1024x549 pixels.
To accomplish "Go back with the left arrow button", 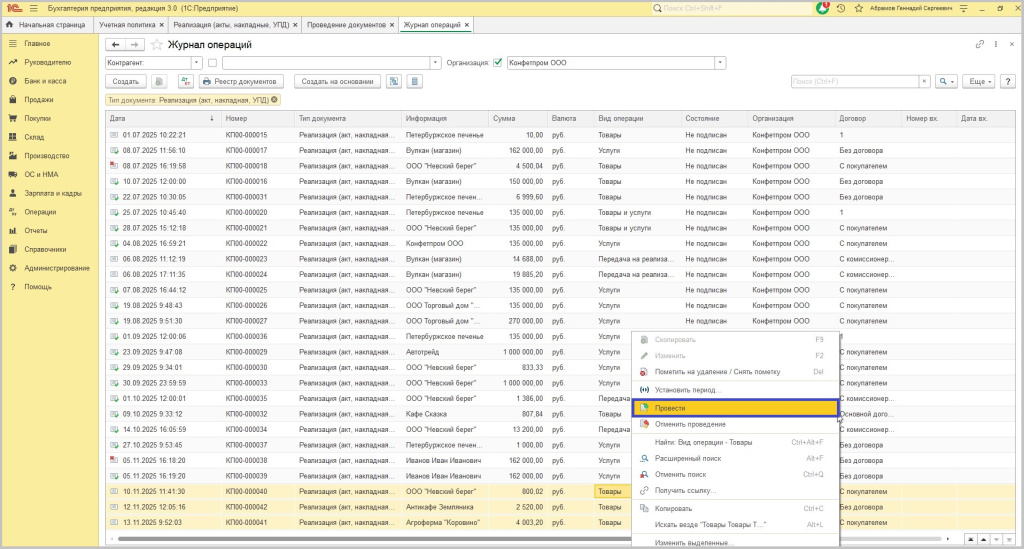I will (x=115, y=45).
